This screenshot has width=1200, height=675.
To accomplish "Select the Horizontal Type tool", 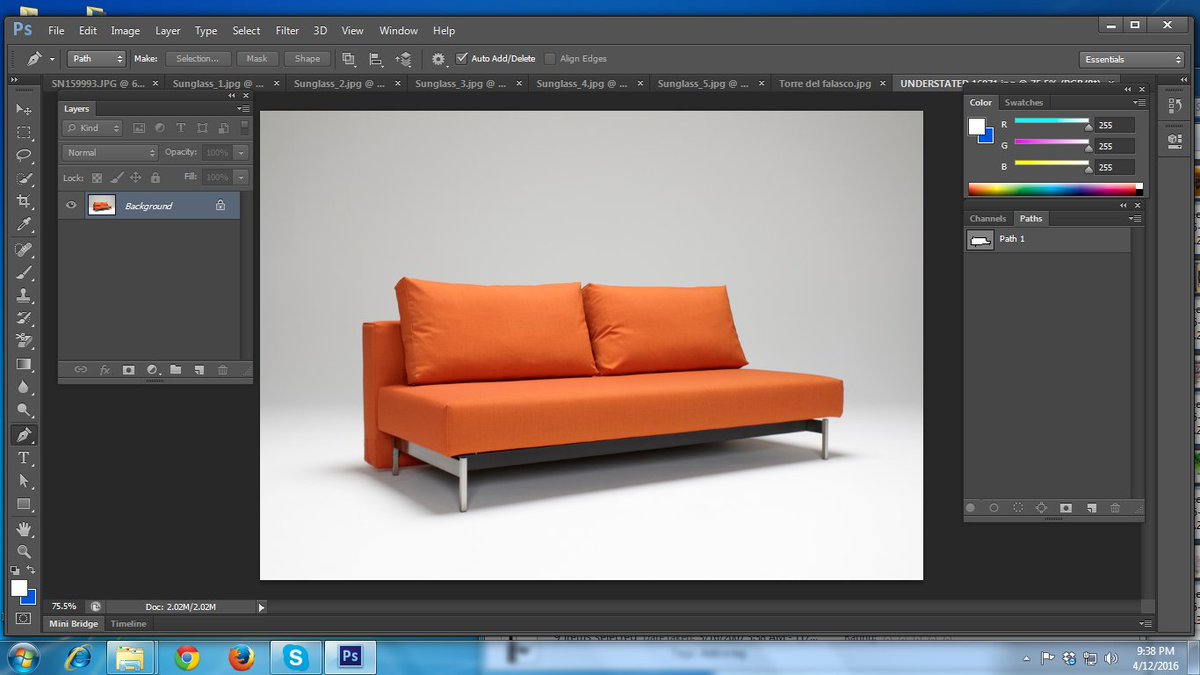I will point(24,458).
